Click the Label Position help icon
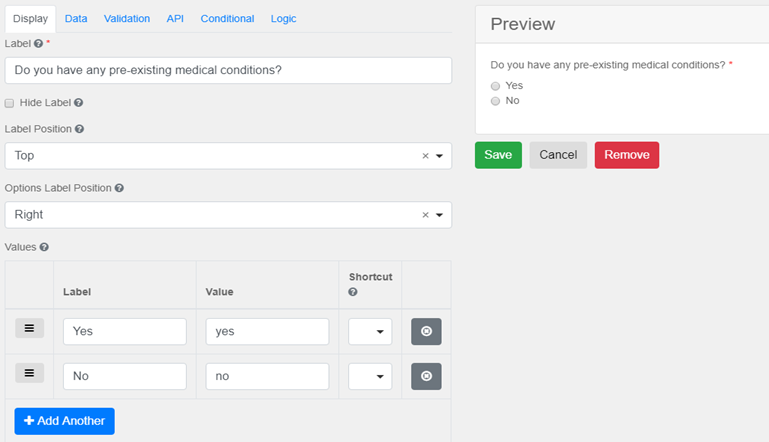This screenshot has height=442, width=769. click(x=79, y=129)
